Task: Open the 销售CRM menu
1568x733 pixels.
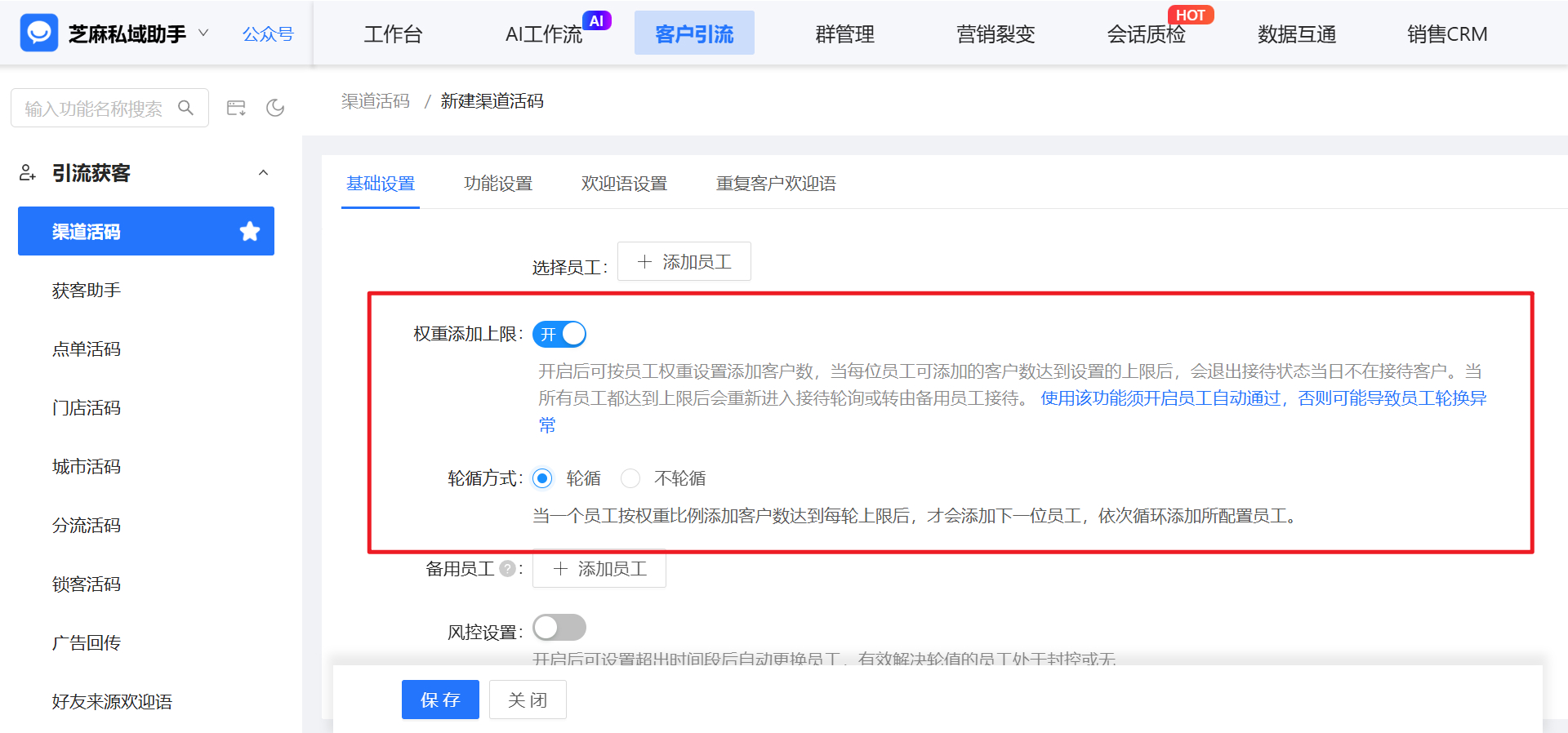Action: 1447,34
